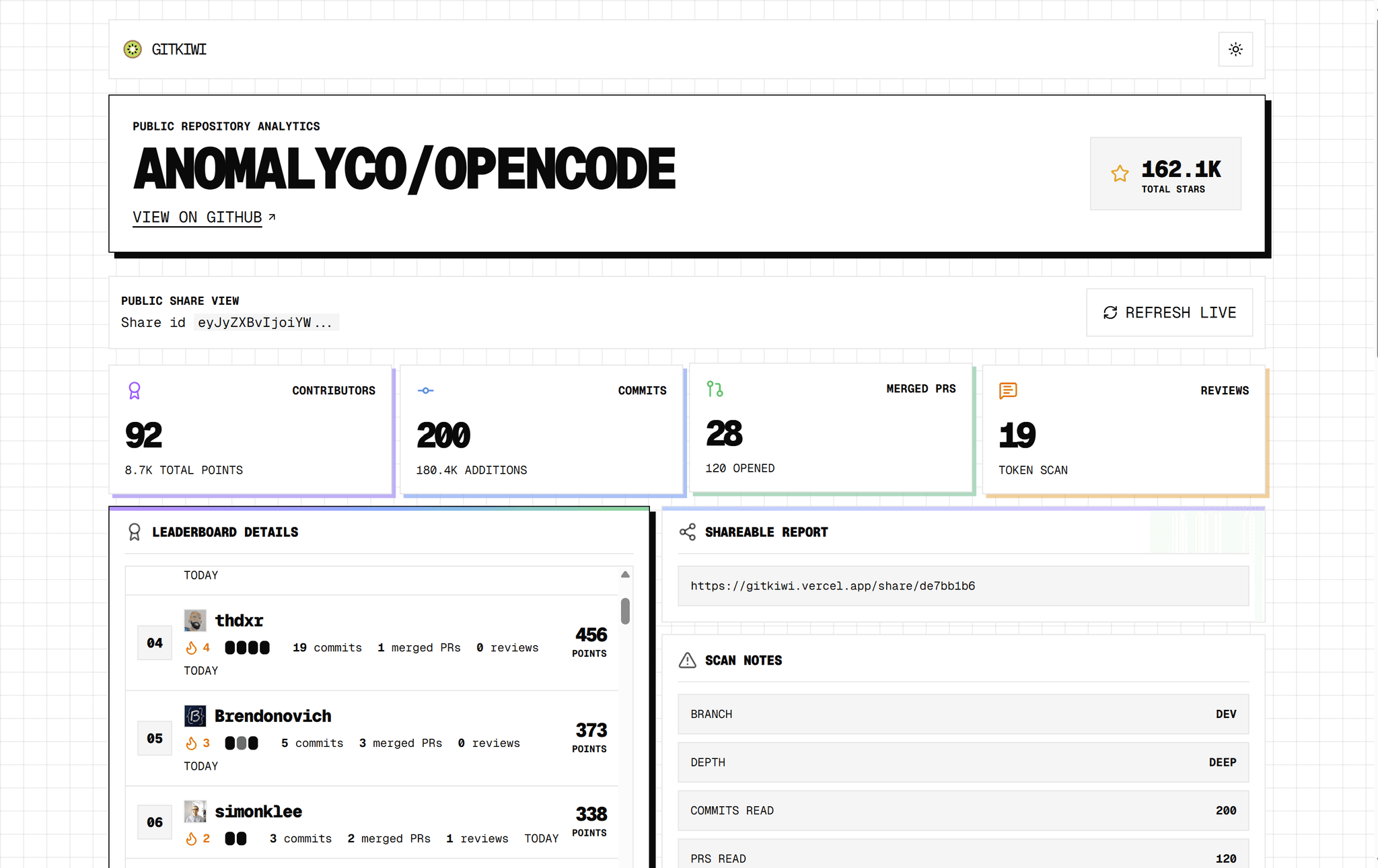1378x868 pixels.
Task: Click the leaderboard scrollbar thumb
Action: pyautogui.click(x=625, y=611)
